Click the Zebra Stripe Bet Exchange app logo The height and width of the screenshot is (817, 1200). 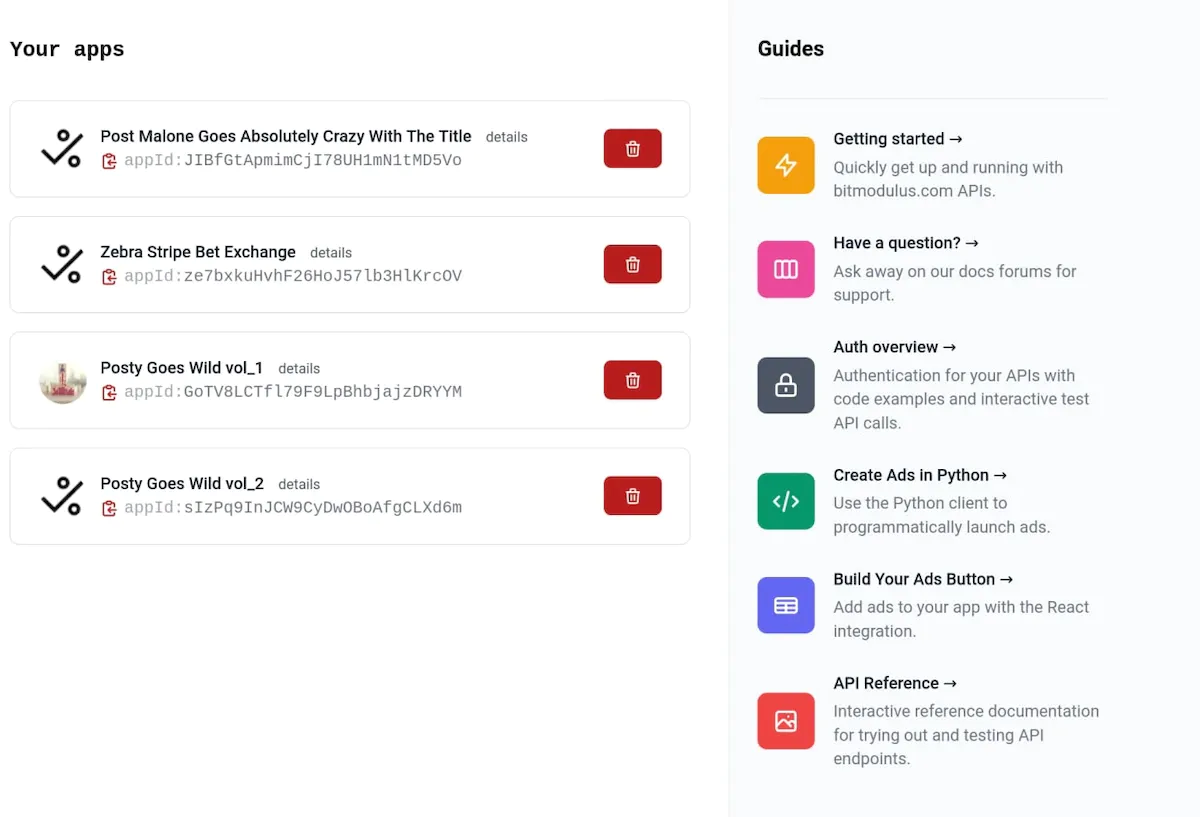[x=62, y=264]
